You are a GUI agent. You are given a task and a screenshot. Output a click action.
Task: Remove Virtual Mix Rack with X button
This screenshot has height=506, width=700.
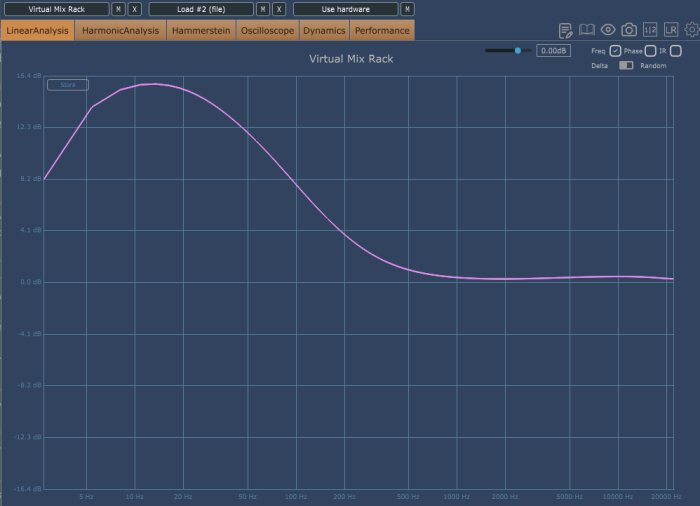[x=134, y=9]
